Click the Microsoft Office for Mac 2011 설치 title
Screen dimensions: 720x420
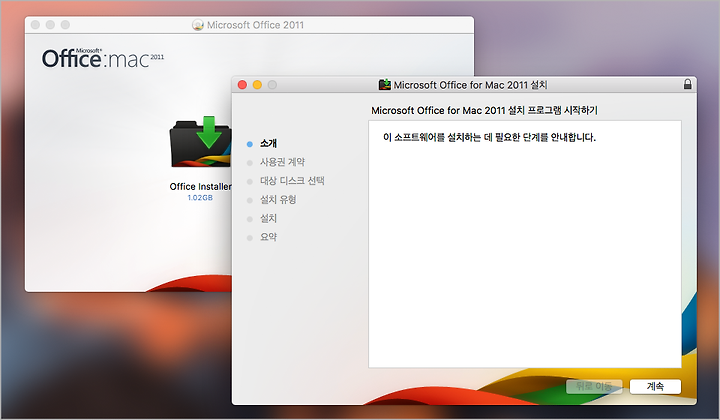(x=470, y=85)
